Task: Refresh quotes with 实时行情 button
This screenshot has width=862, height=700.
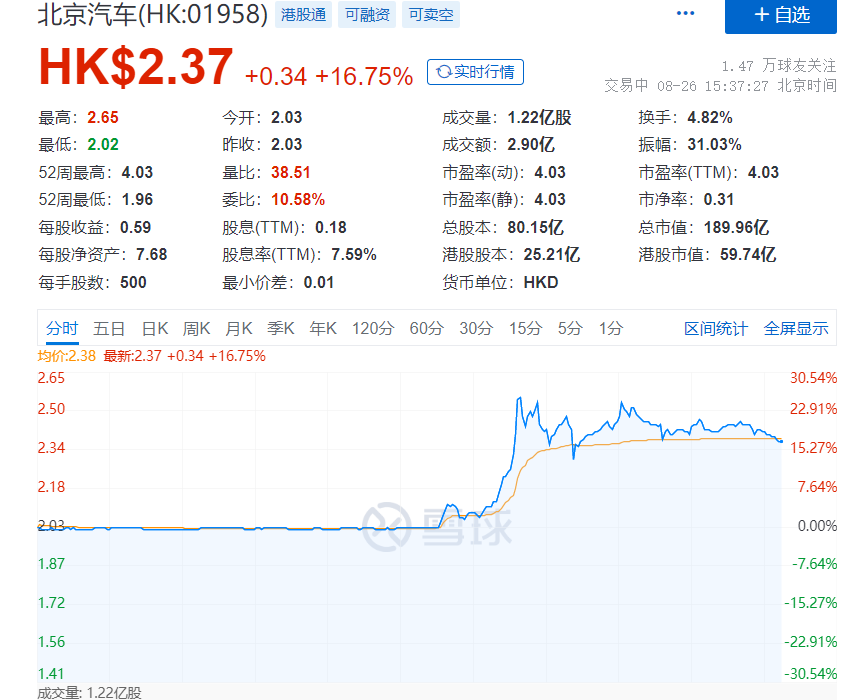Action: tap(475, 72)
